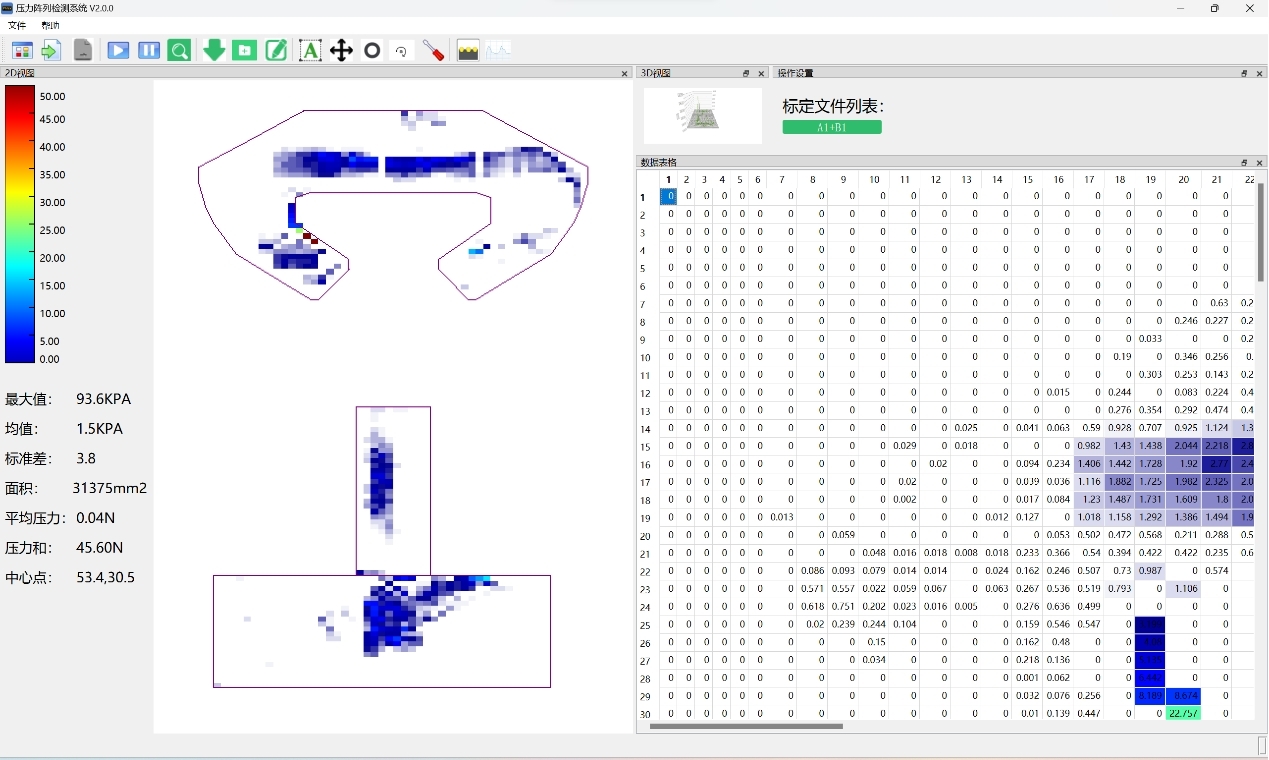Click the green add-folder icon
The height and width of the screenshot is (760, 1269).
245,50
